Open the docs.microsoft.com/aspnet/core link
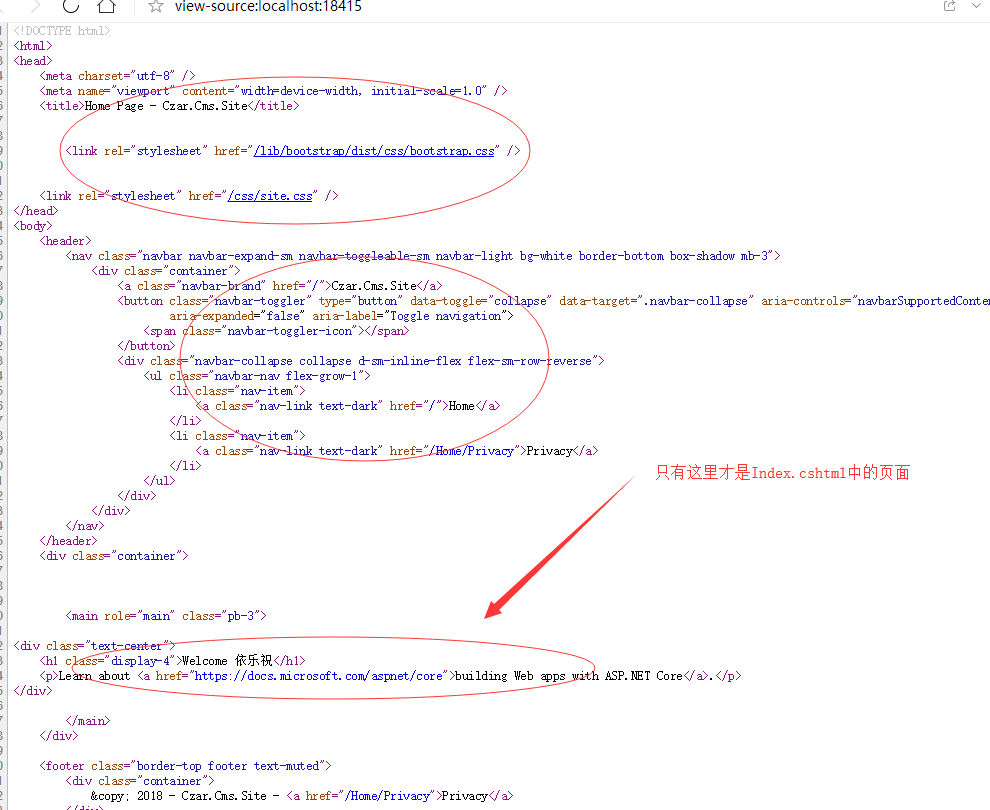The image size is (990, 810). coord(318,676)
